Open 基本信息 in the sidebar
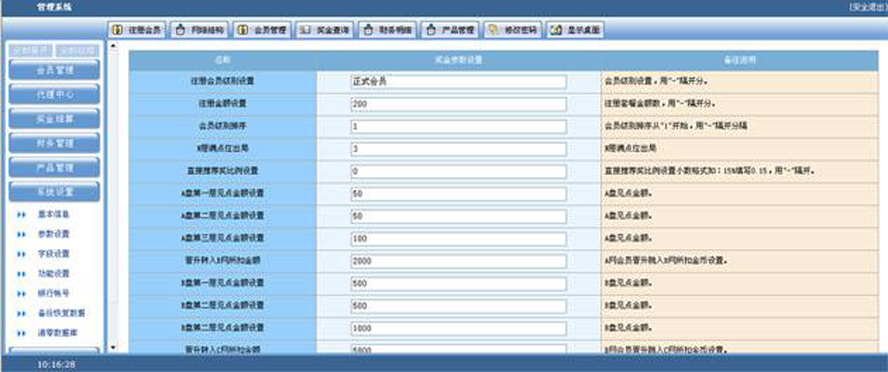Image resolution: width=888 pixels, height=372 pixels. pyautogui.click(x=53, y=215)
